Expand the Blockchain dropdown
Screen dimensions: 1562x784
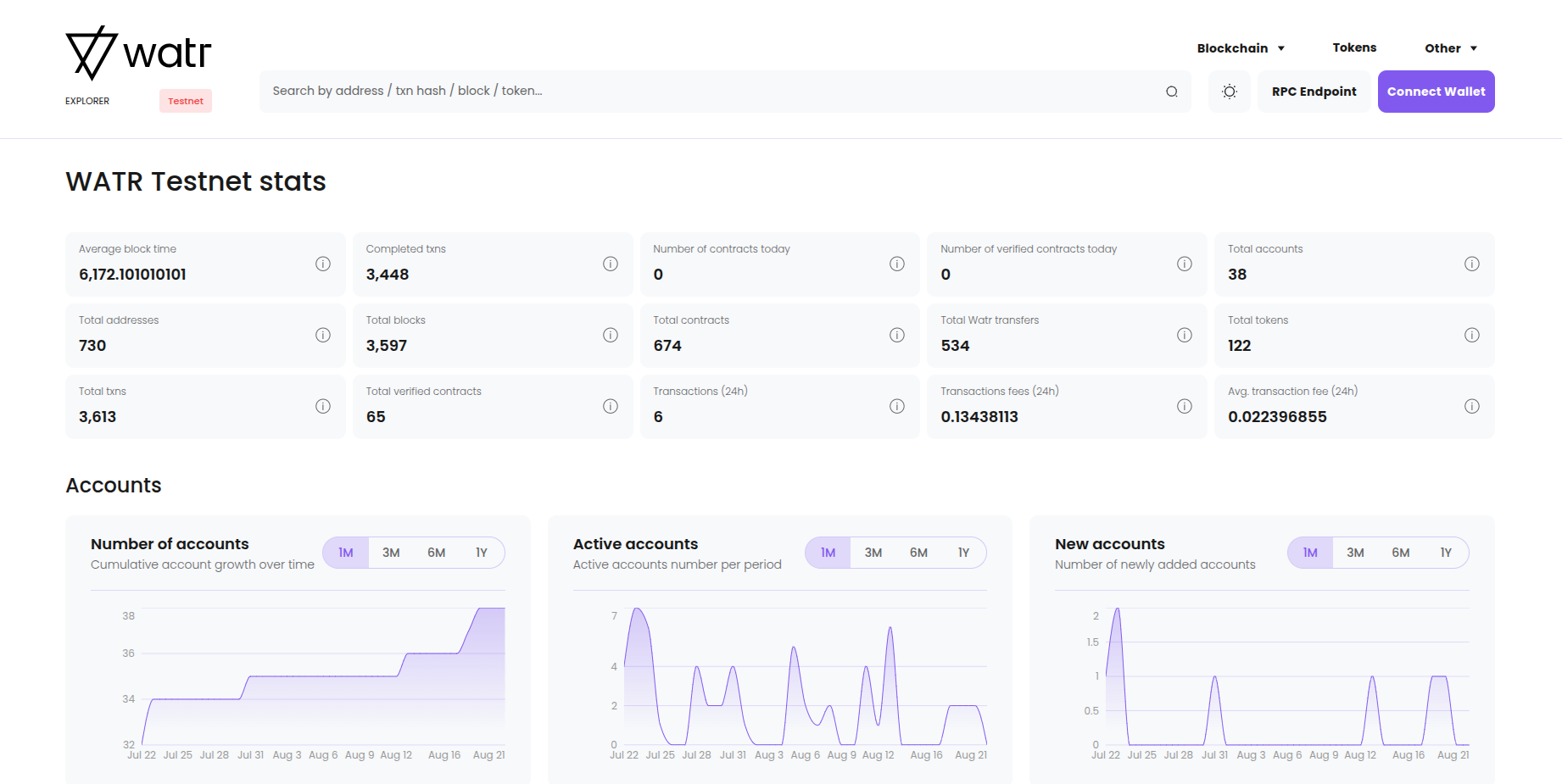(1241, 47)
